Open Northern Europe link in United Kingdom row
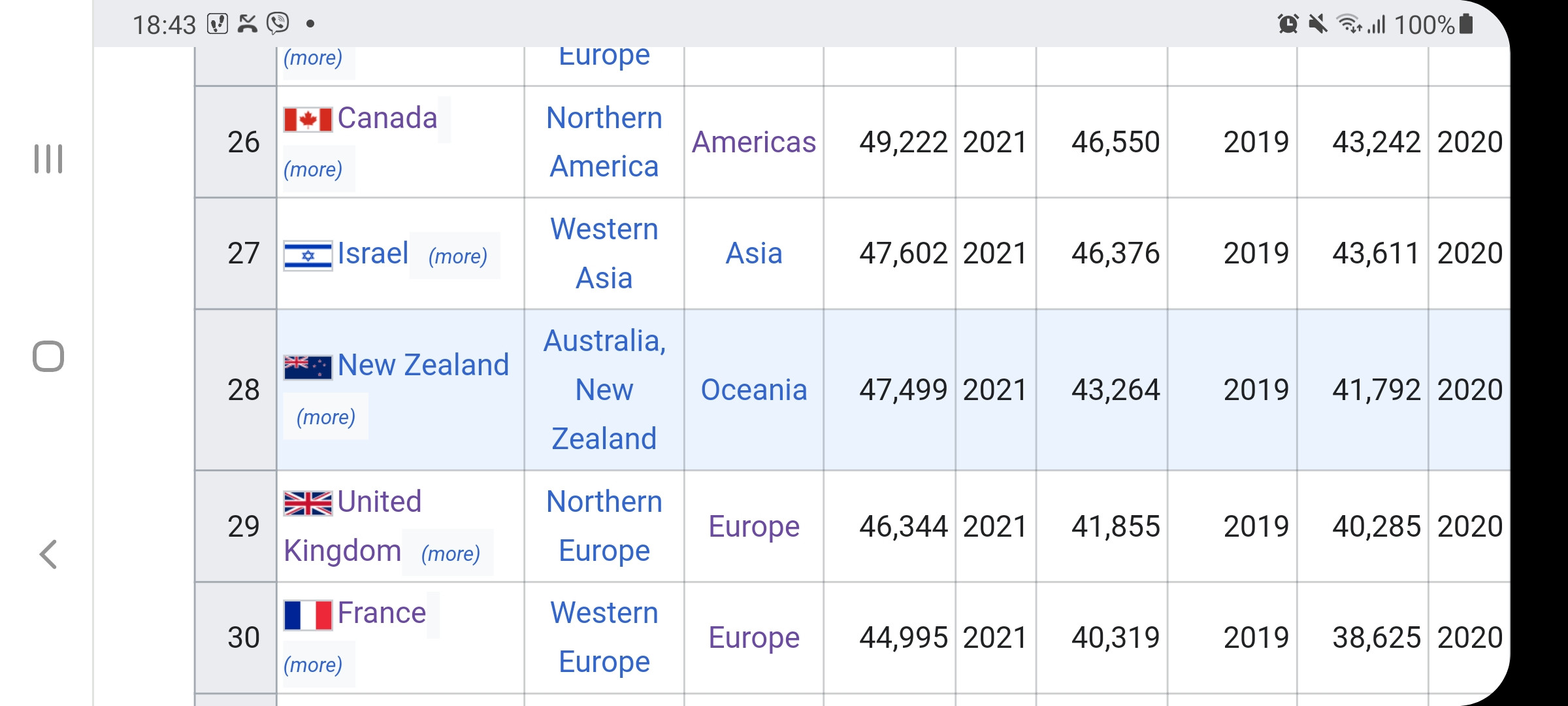 604,526
